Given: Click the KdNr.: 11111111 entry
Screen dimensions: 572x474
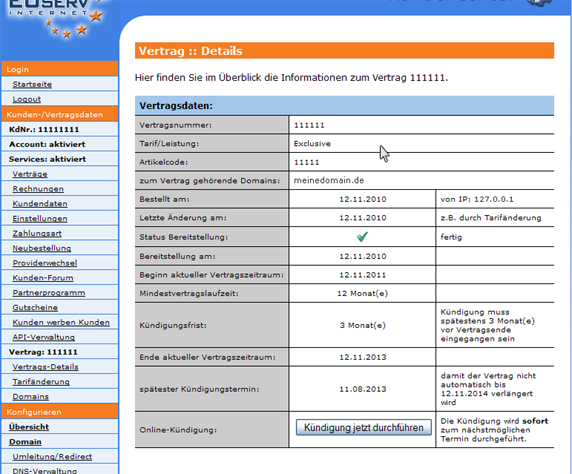Looking at the screenshot, I should (44, 130).
